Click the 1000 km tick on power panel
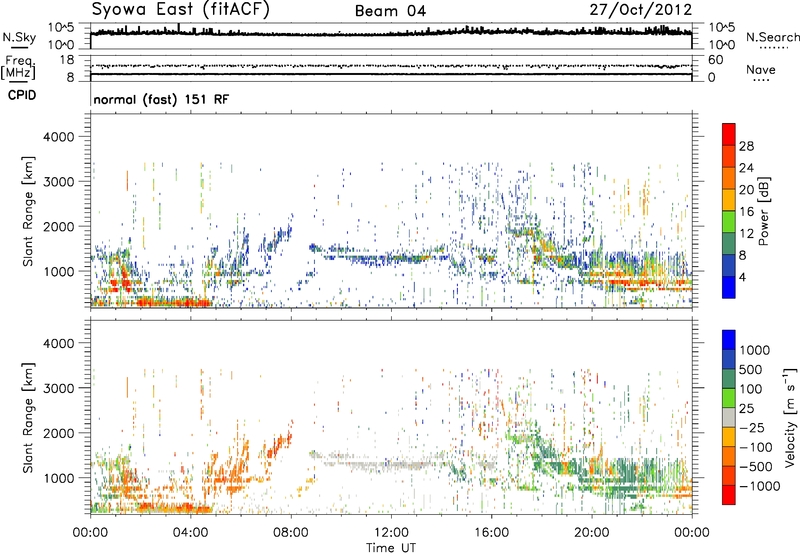The width and height of the screenshot is (800, 554). point(59,271)
